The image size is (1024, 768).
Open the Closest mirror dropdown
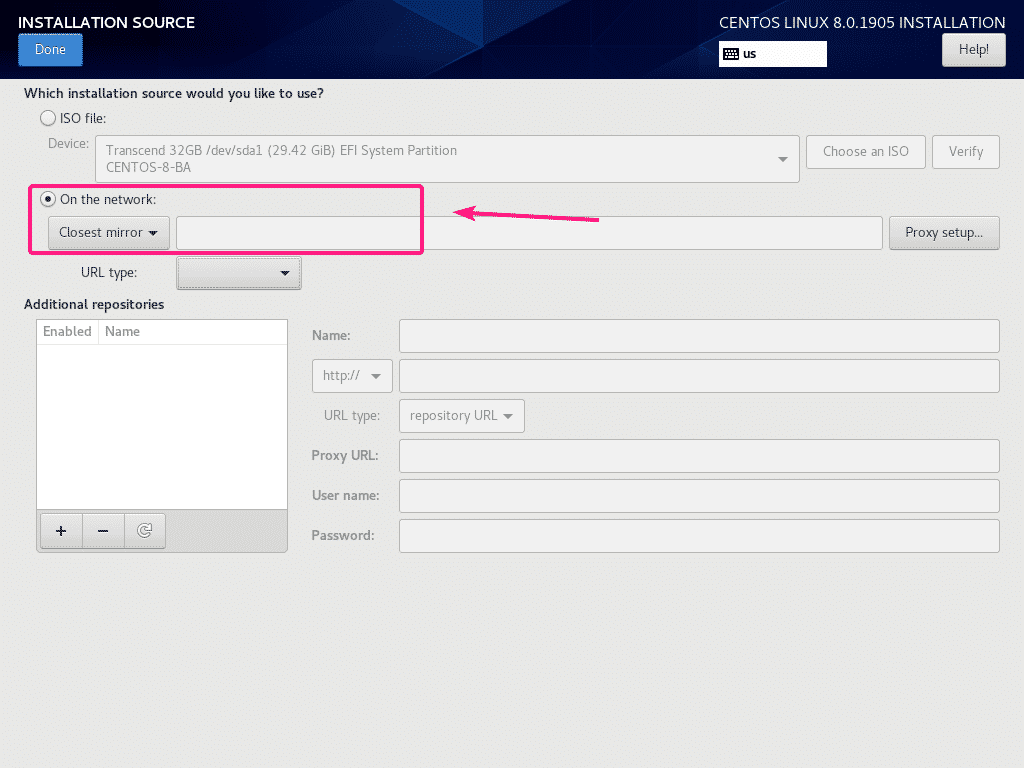tap(109, 232)
